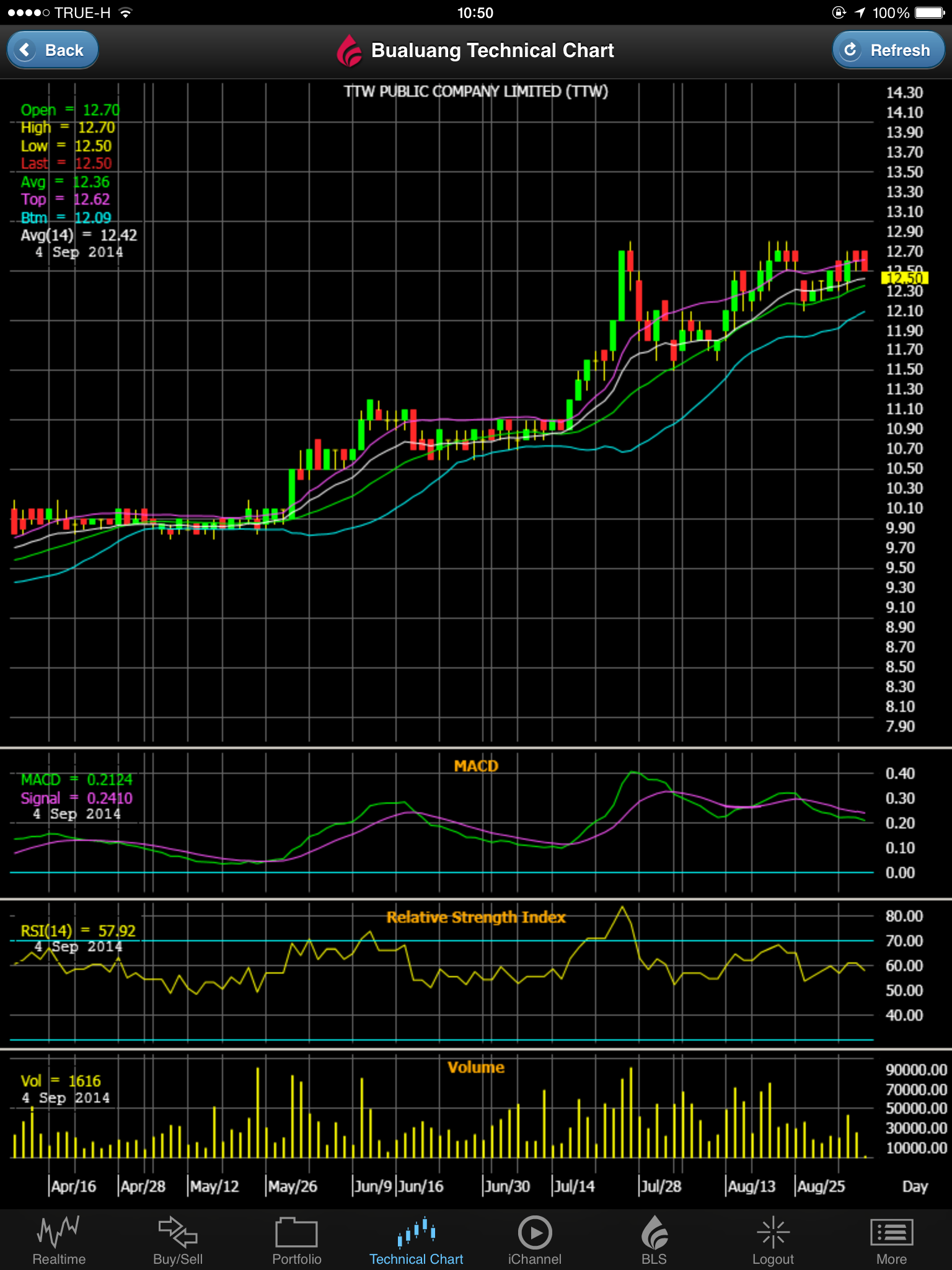
Task: Tap the Aug/25 date label
Action: [821, 1186]
